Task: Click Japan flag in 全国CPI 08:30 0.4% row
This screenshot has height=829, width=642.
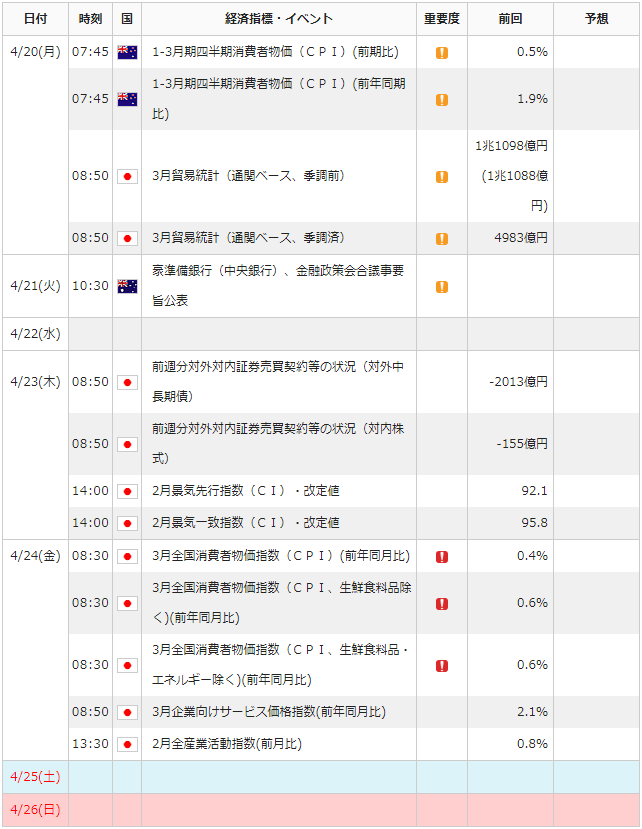Action: coord(127,556)
